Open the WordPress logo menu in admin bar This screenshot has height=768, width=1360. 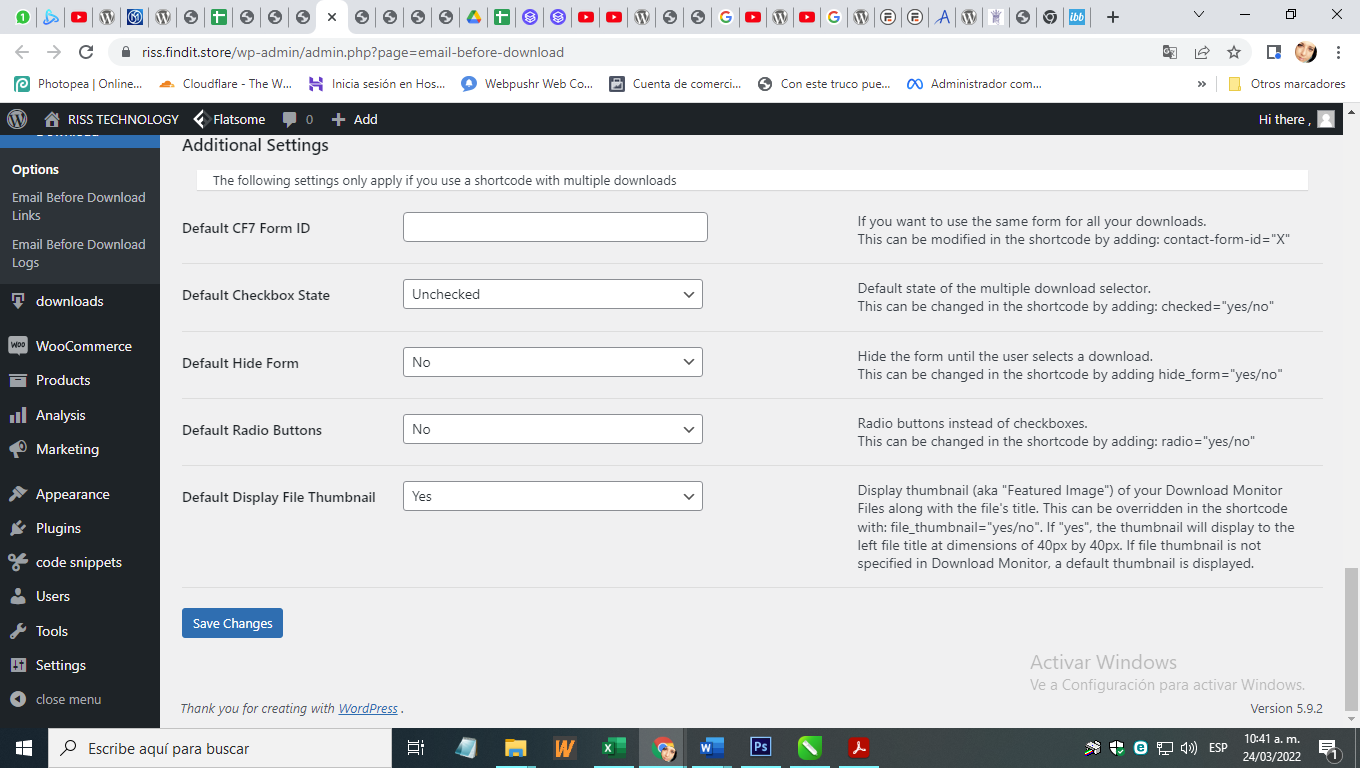point(17,119)
